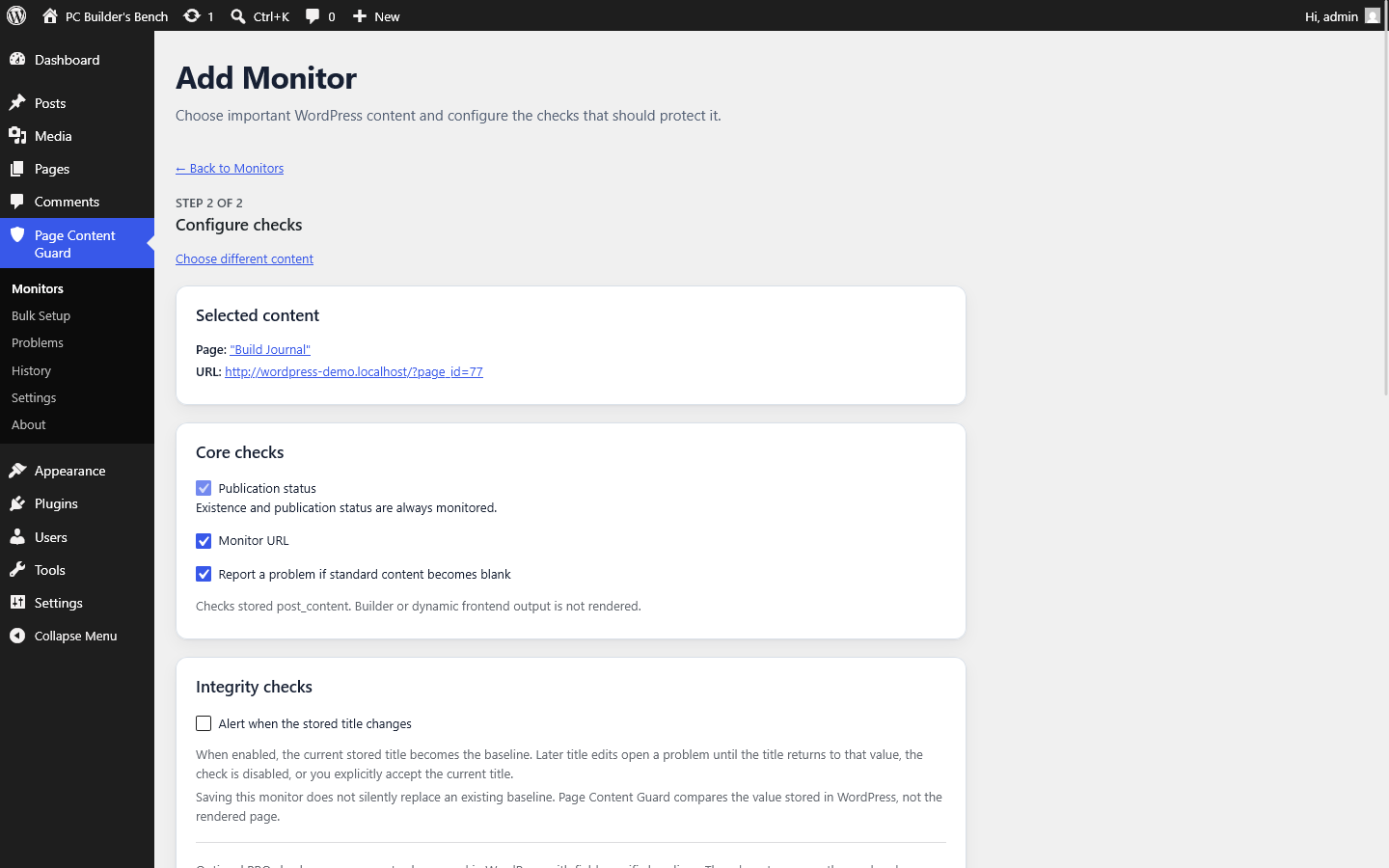Click the admin avatar thumbnail

tap(1373, 15)
